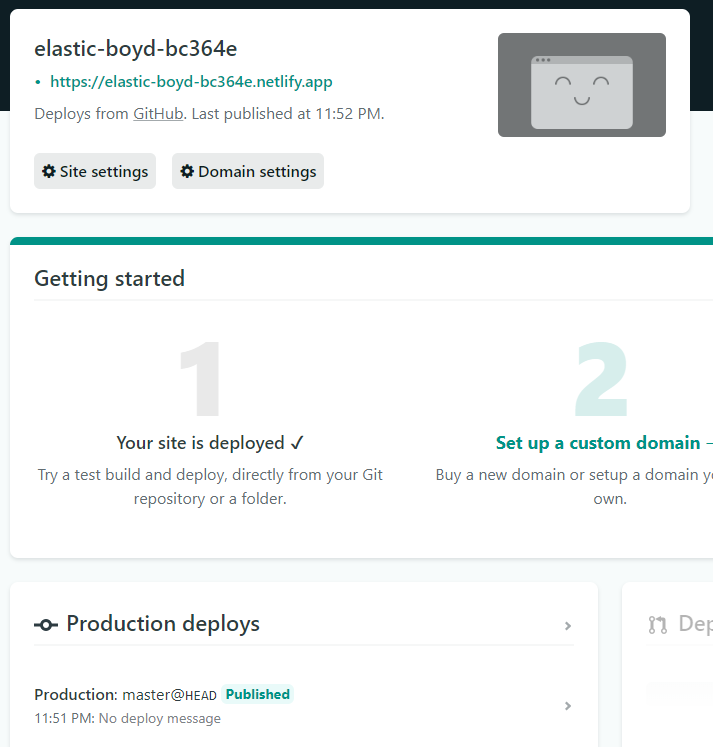Click the gear icon in Site settings

pos(48,171)
